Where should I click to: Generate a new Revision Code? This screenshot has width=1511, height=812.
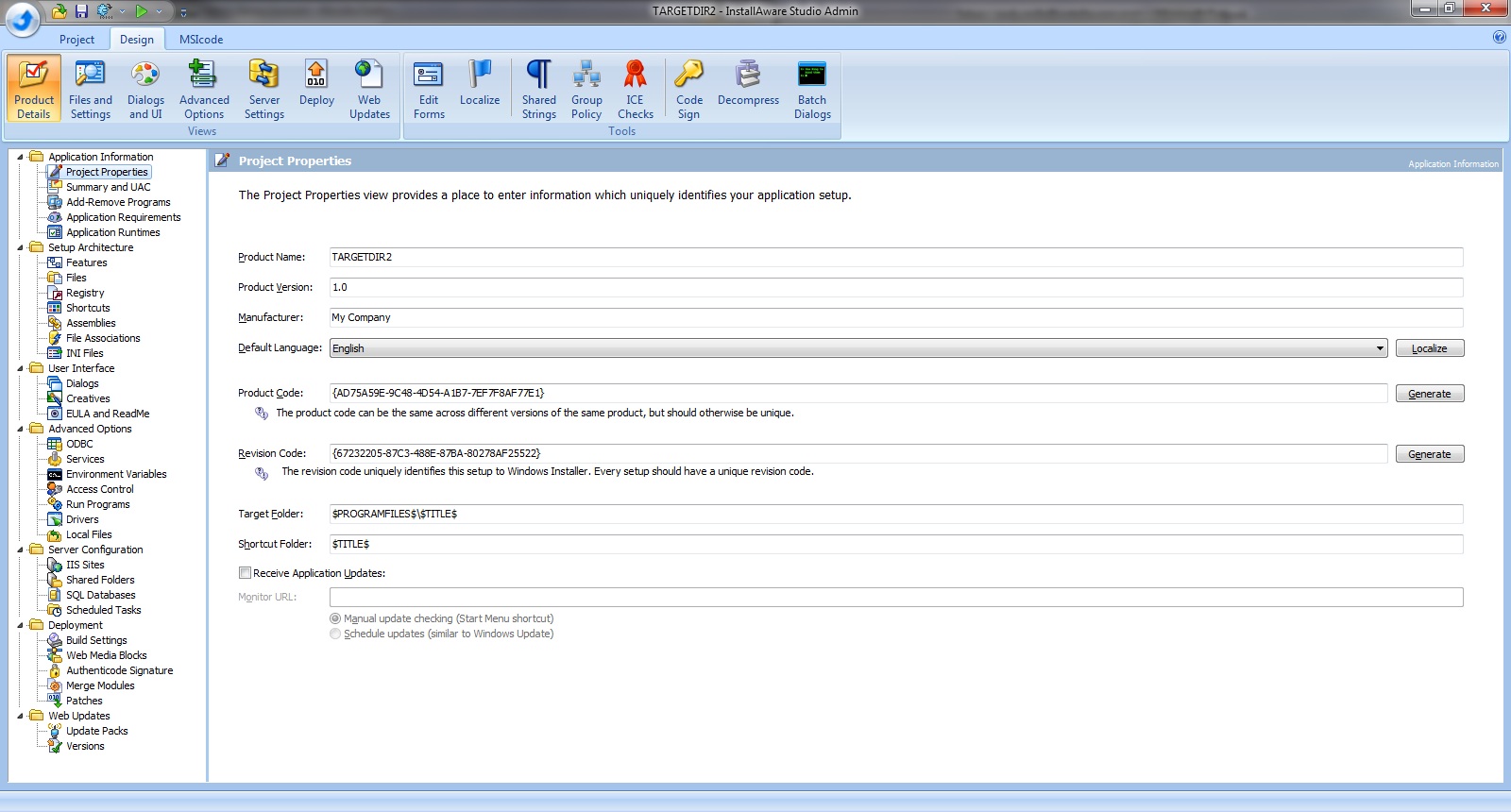click(1429, 454)
